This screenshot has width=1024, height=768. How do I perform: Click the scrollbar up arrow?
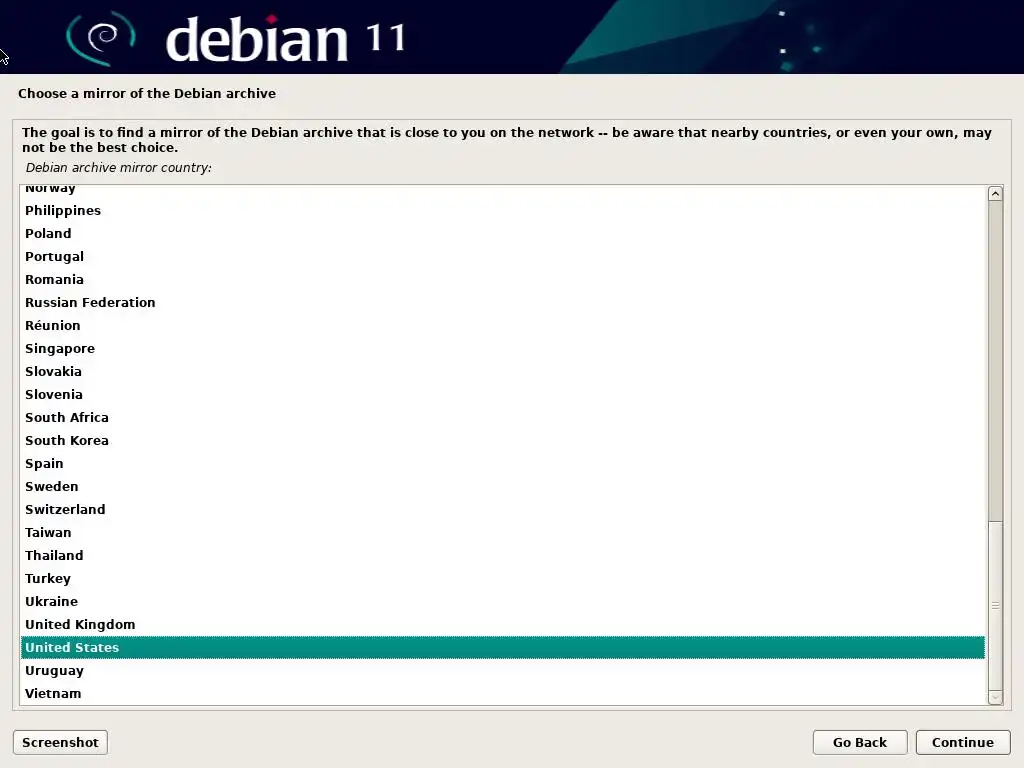(x=995, y=193)
